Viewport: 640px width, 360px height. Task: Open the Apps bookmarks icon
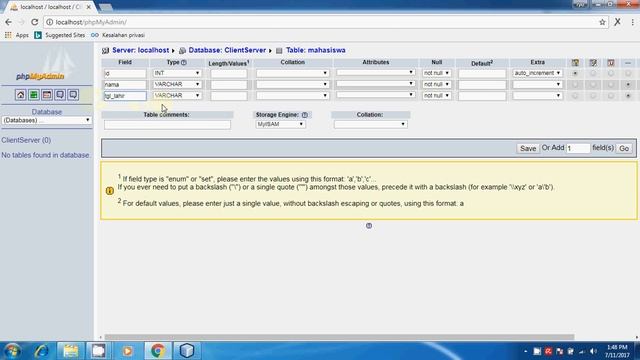8,35
